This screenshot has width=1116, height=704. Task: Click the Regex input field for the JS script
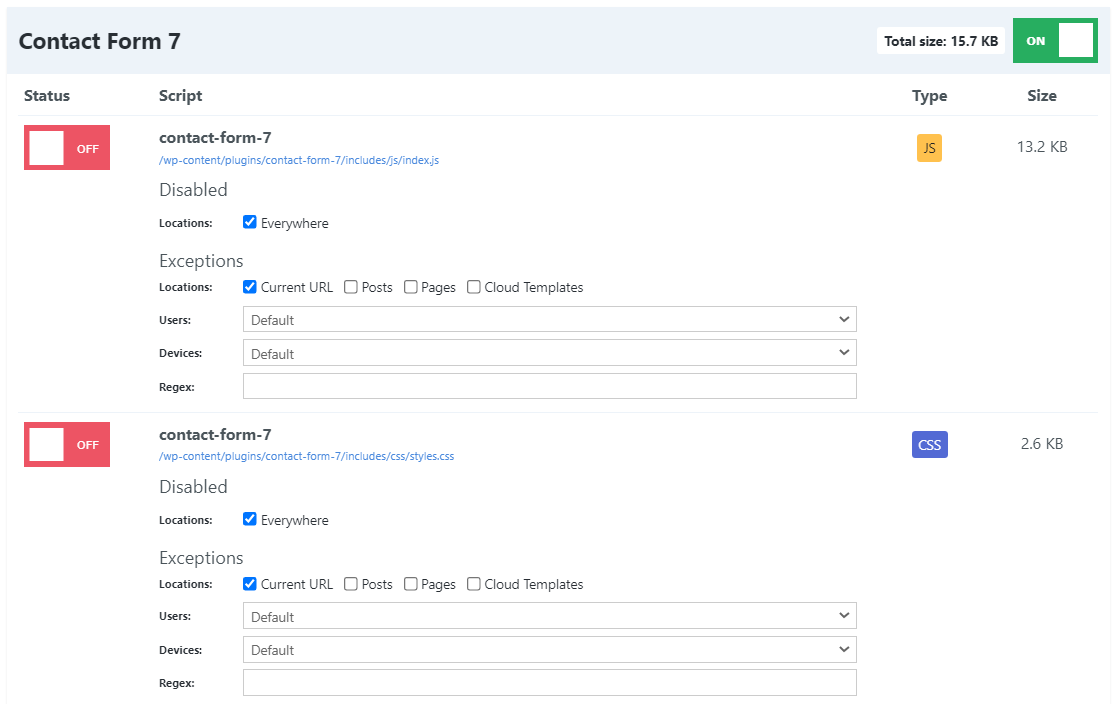[549, 385]
